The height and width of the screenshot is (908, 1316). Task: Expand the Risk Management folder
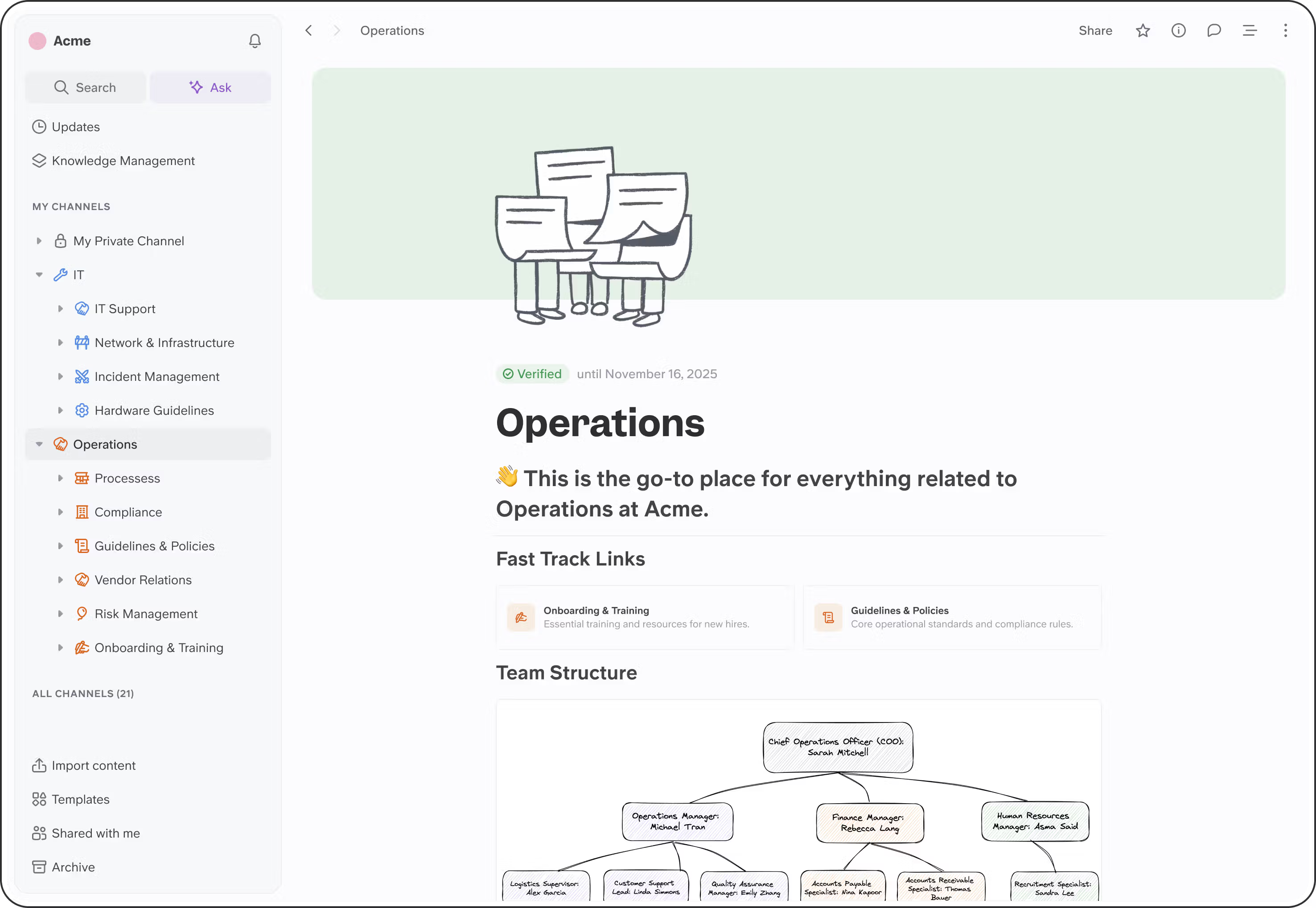60,614
